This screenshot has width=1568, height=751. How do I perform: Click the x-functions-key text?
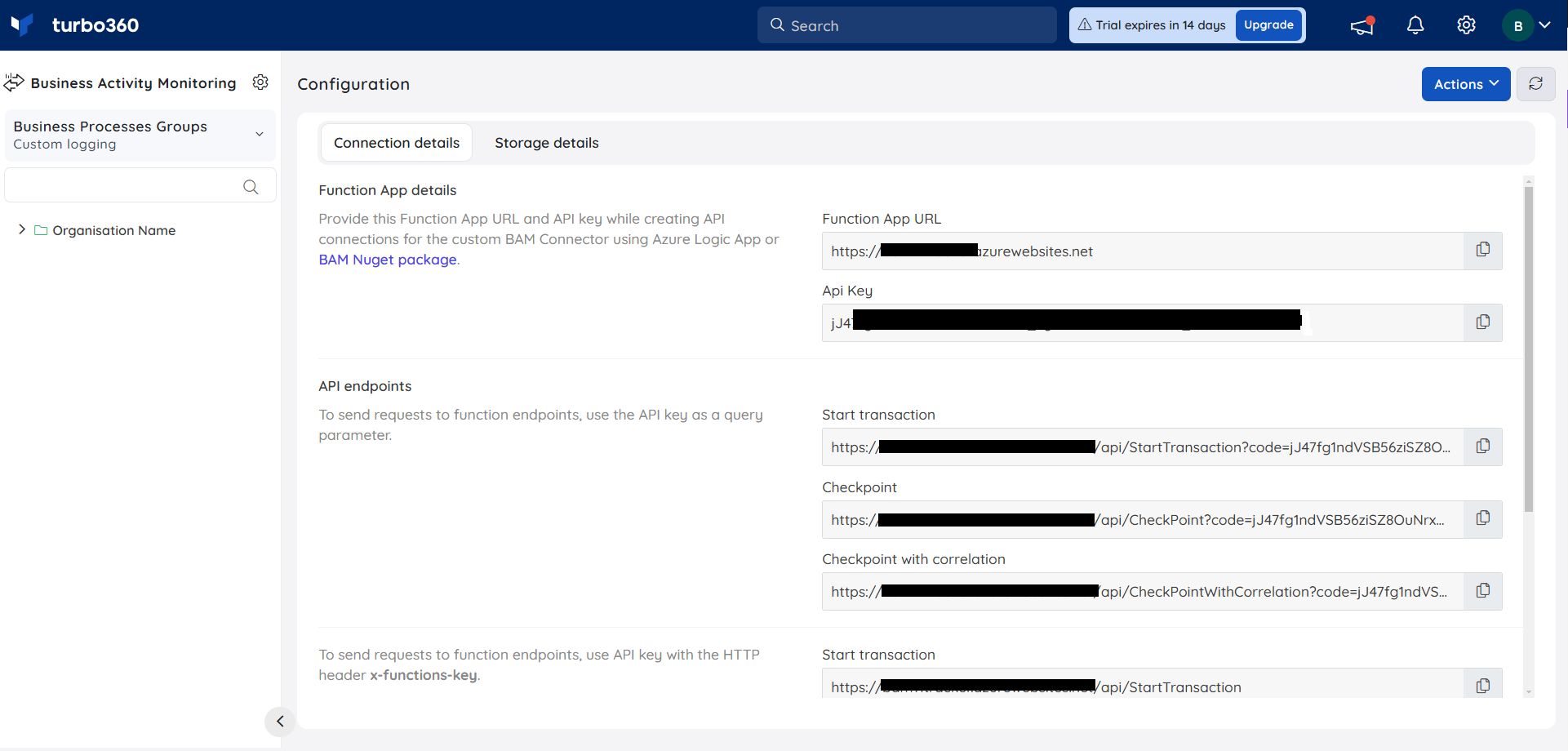pyautogui.click(x=424, y=675)
